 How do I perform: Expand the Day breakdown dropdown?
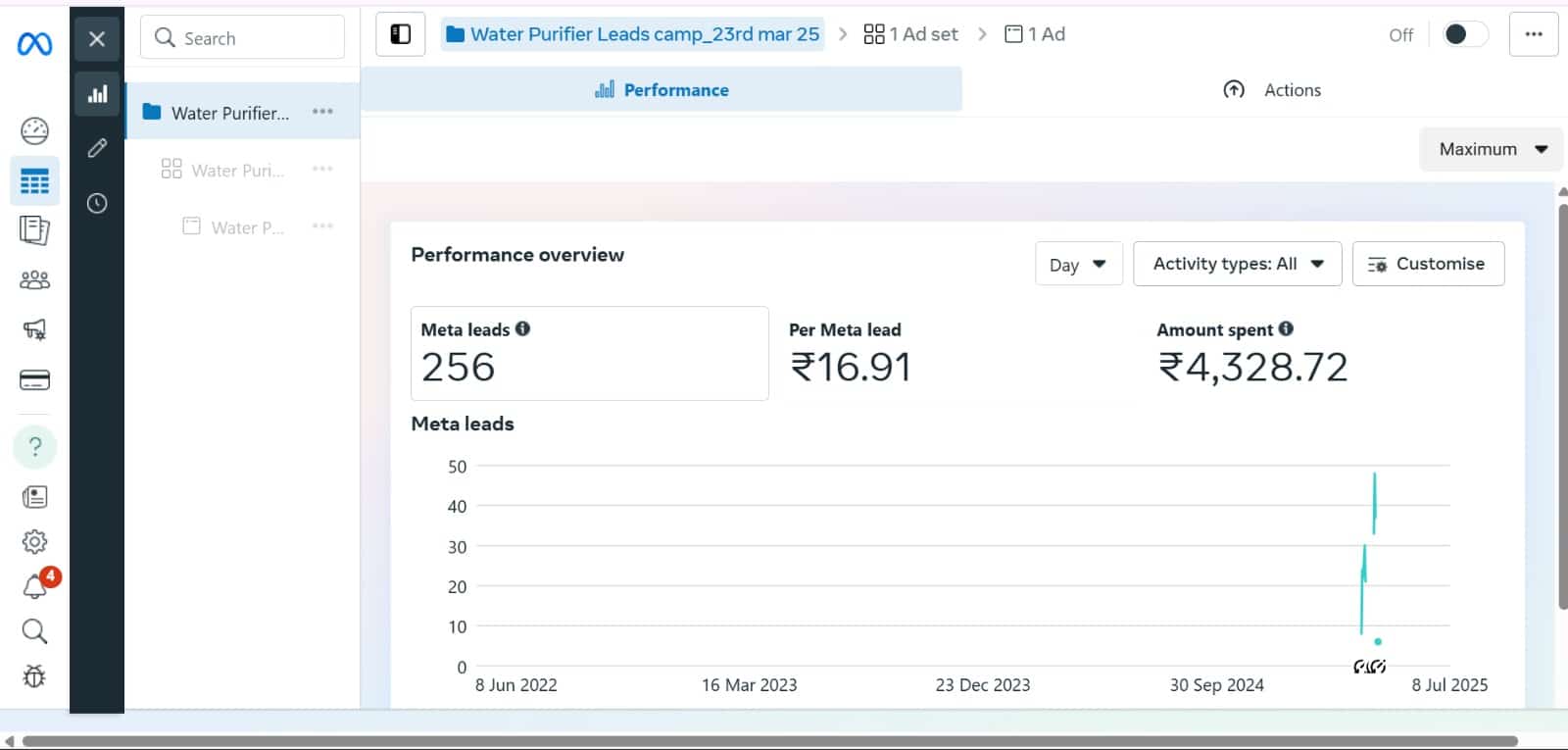(x=1078, y=264)
